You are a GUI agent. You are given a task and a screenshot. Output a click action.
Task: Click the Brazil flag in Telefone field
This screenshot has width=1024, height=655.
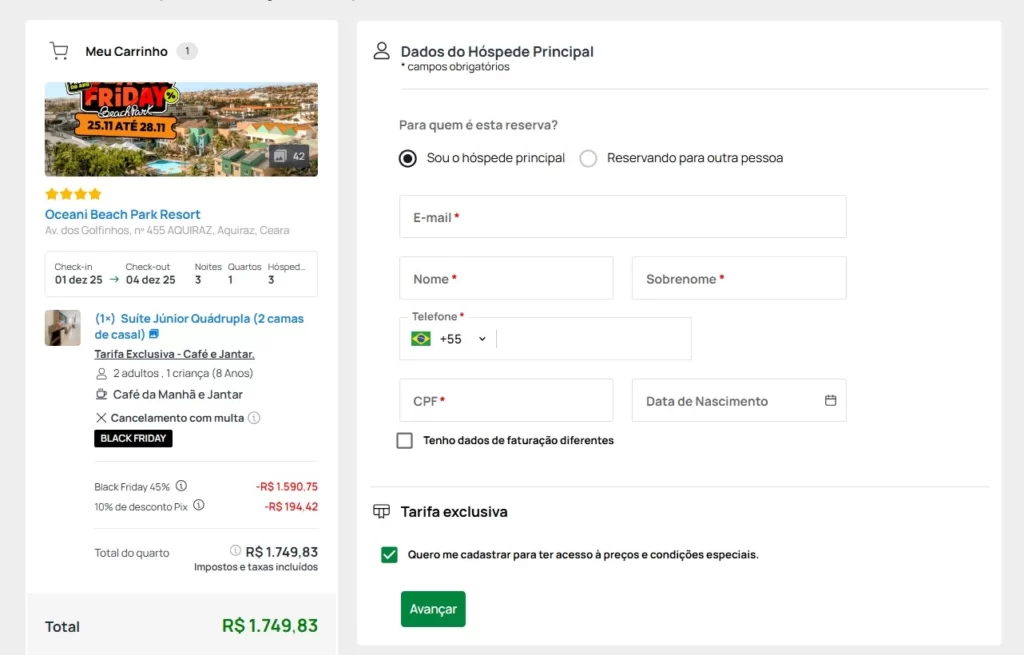[x=421, y=339]
